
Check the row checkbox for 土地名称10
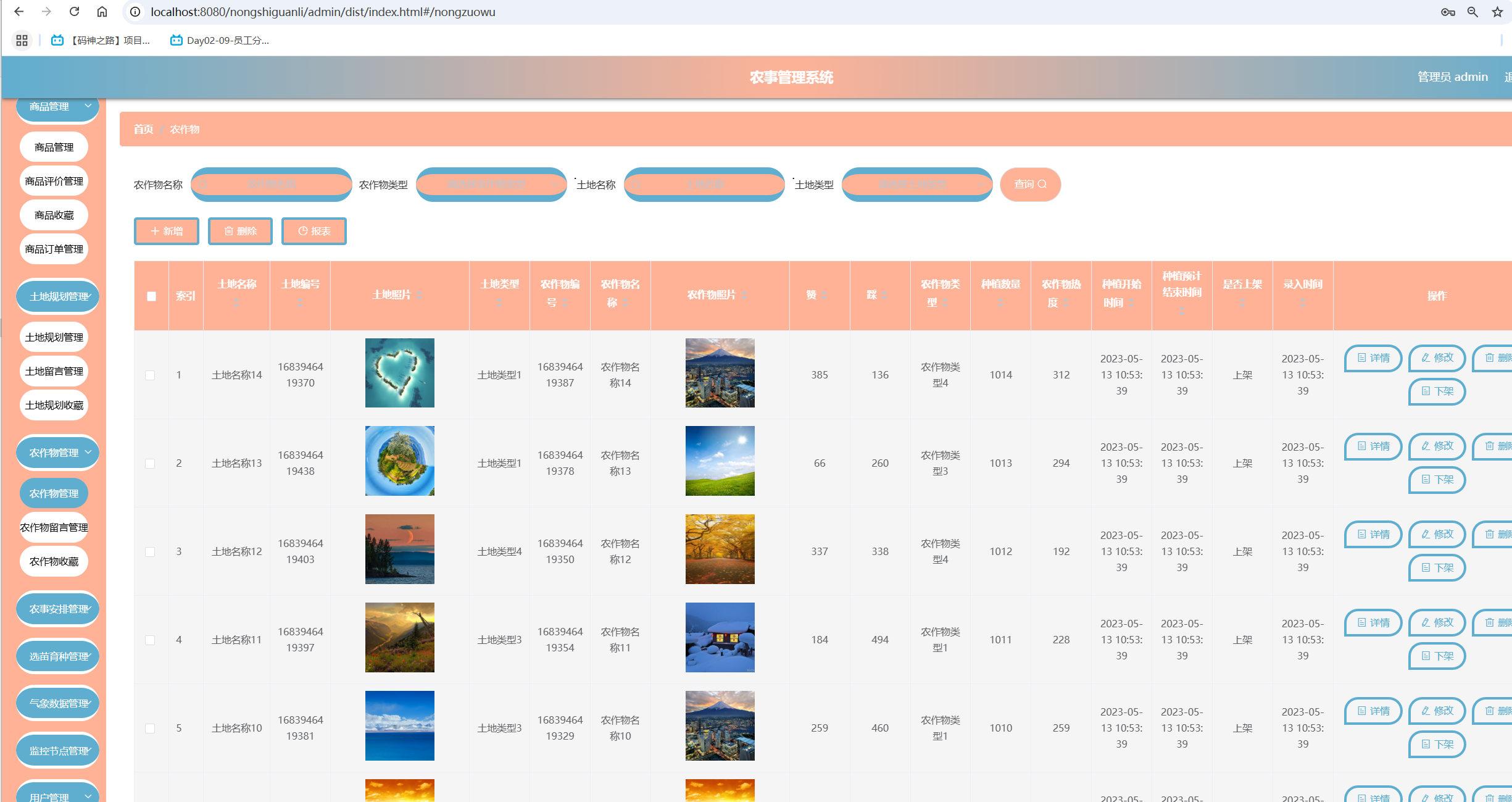coord(150,729)
